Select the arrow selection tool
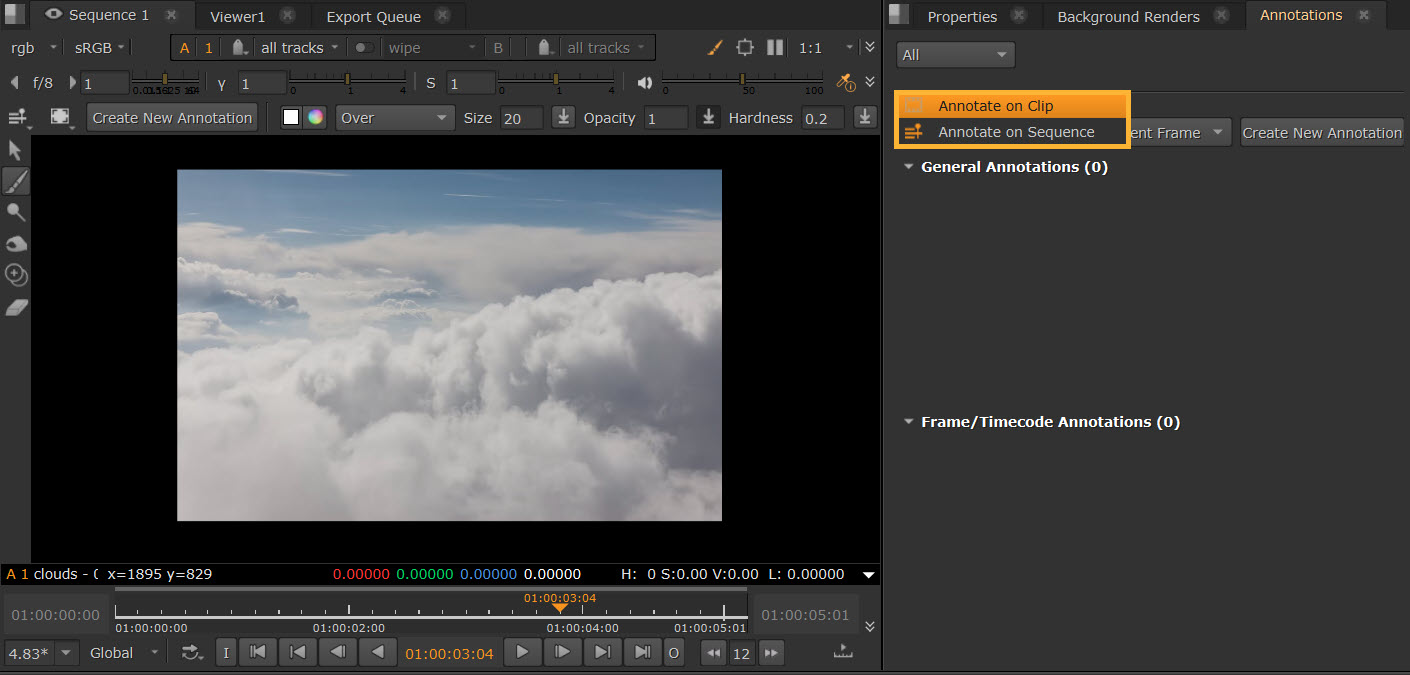The image size is (1410, 675). [x=15, y=150]
